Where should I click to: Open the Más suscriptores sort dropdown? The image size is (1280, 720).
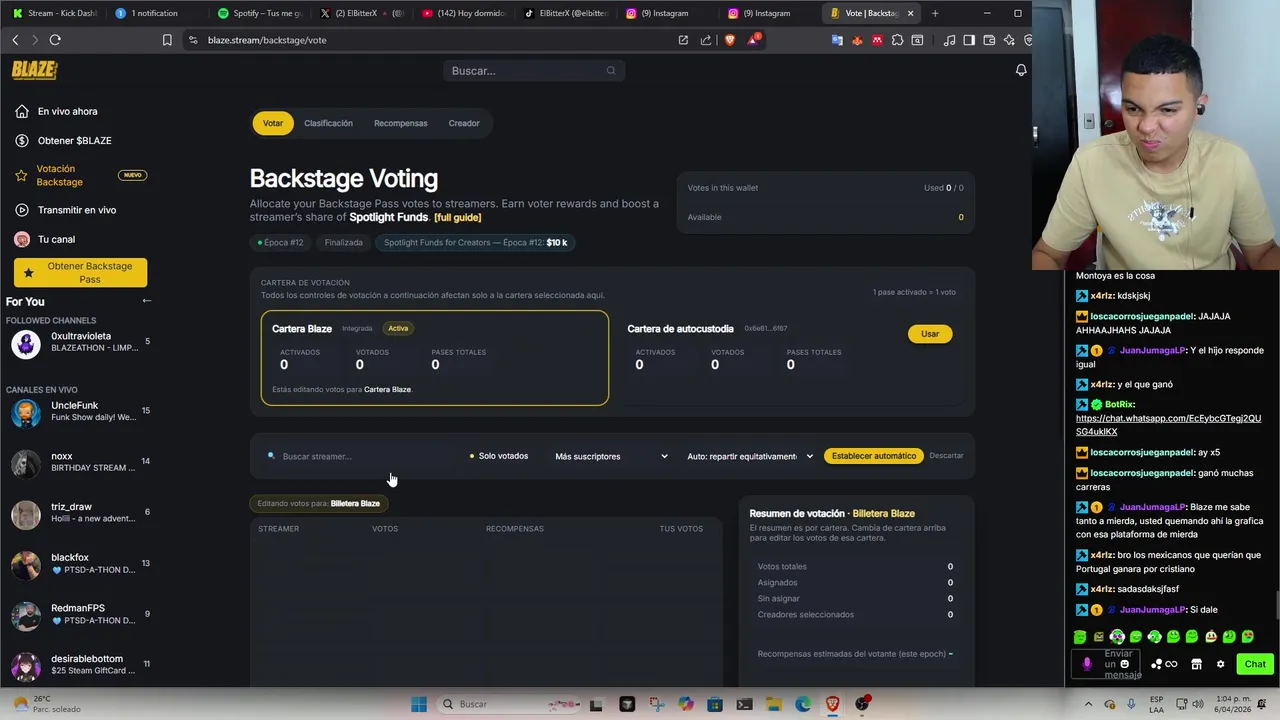tap(611, 456)
